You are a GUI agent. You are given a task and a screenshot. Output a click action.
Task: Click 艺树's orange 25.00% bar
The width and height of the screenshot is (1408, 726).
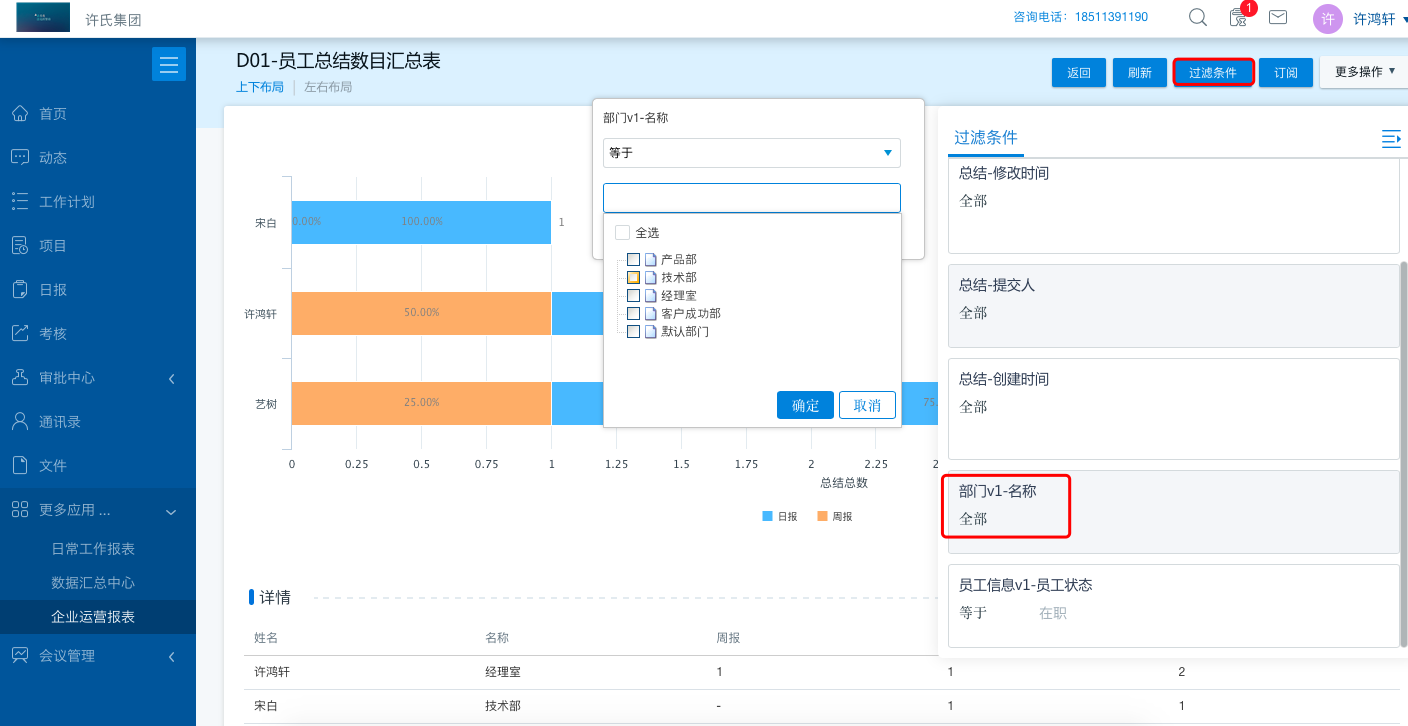click(421, 403)
